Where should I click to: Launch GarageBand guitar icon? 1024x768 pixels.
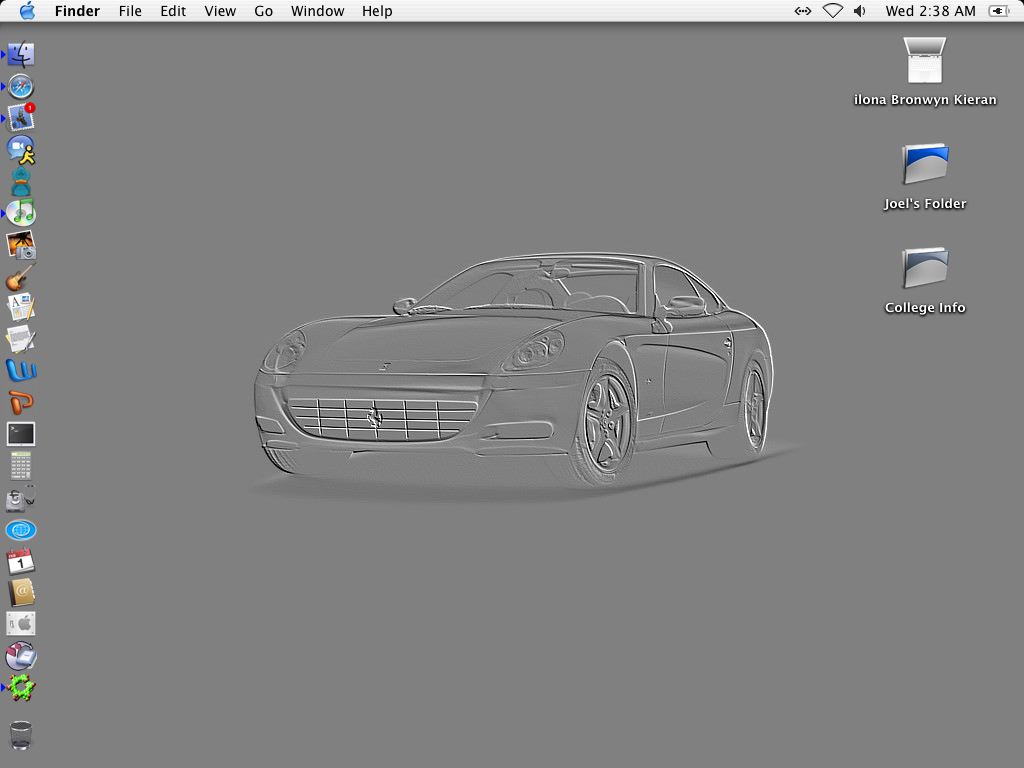tap(21, 276)
